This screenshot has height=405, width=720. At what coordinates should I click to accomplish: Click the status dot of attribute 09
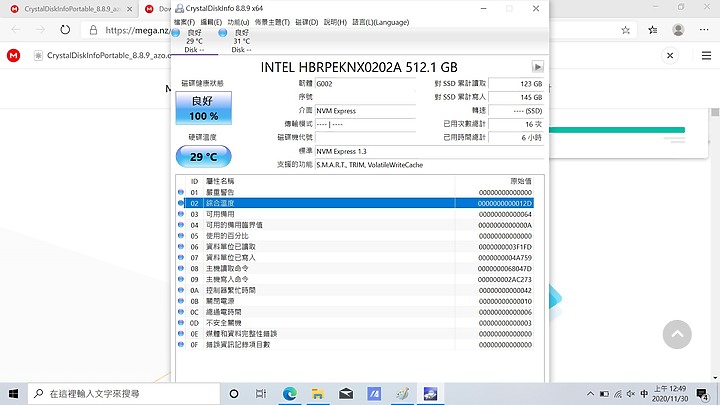[x=180, y=279]
